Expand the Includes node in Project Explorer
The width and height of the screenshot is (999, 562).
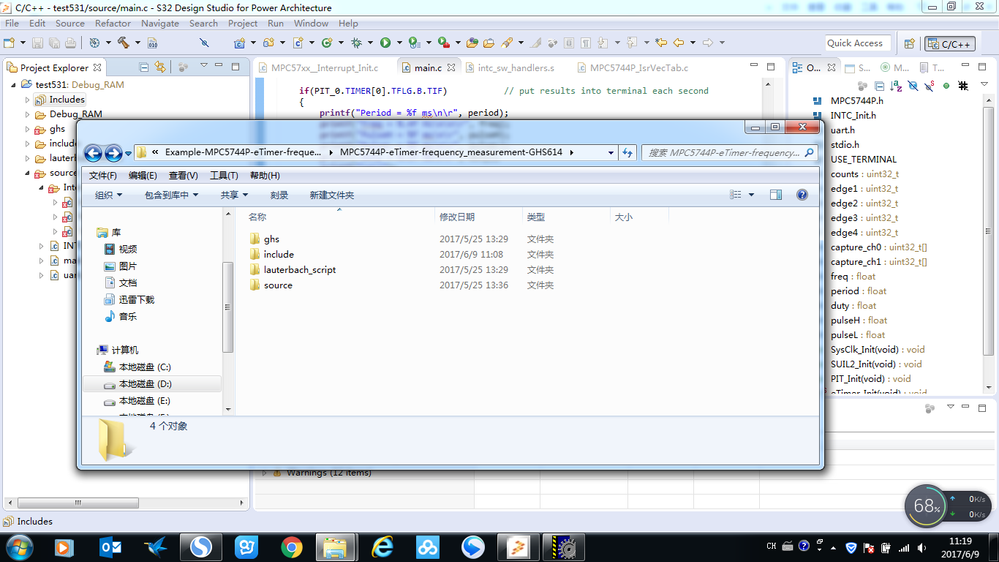pyautogui.click(x=27, y=99)
